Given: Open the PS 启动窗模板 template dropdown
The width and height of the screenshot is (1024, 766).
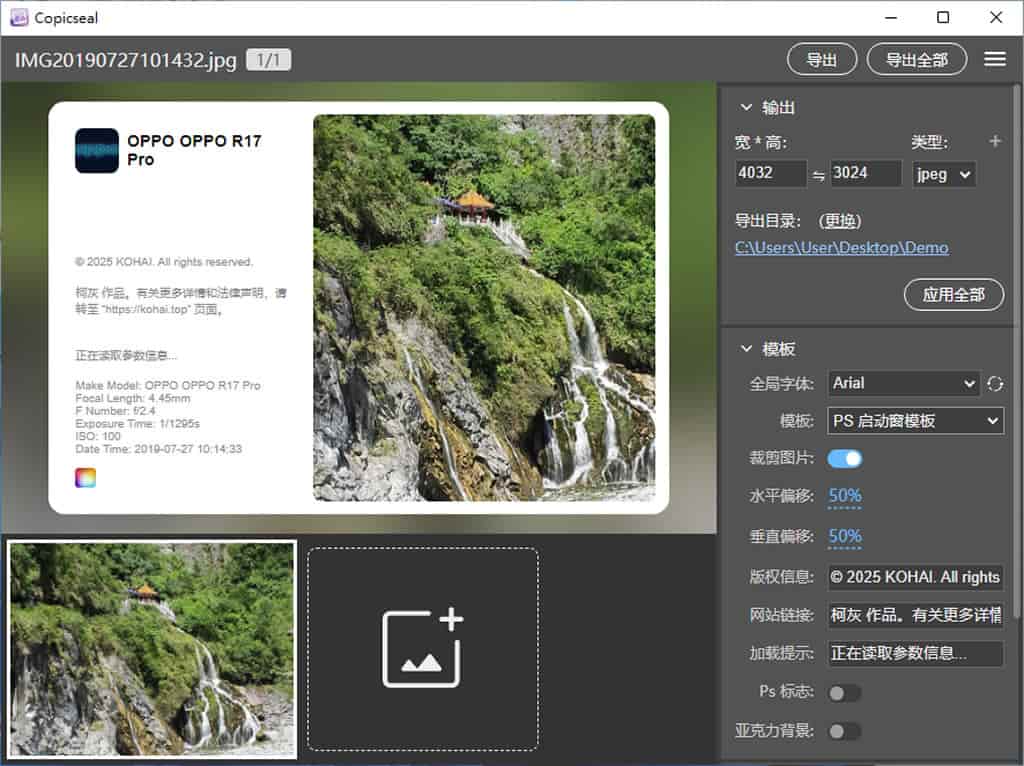Looking at the screenshot, I should pyautogui.click(x=914, y=421).
